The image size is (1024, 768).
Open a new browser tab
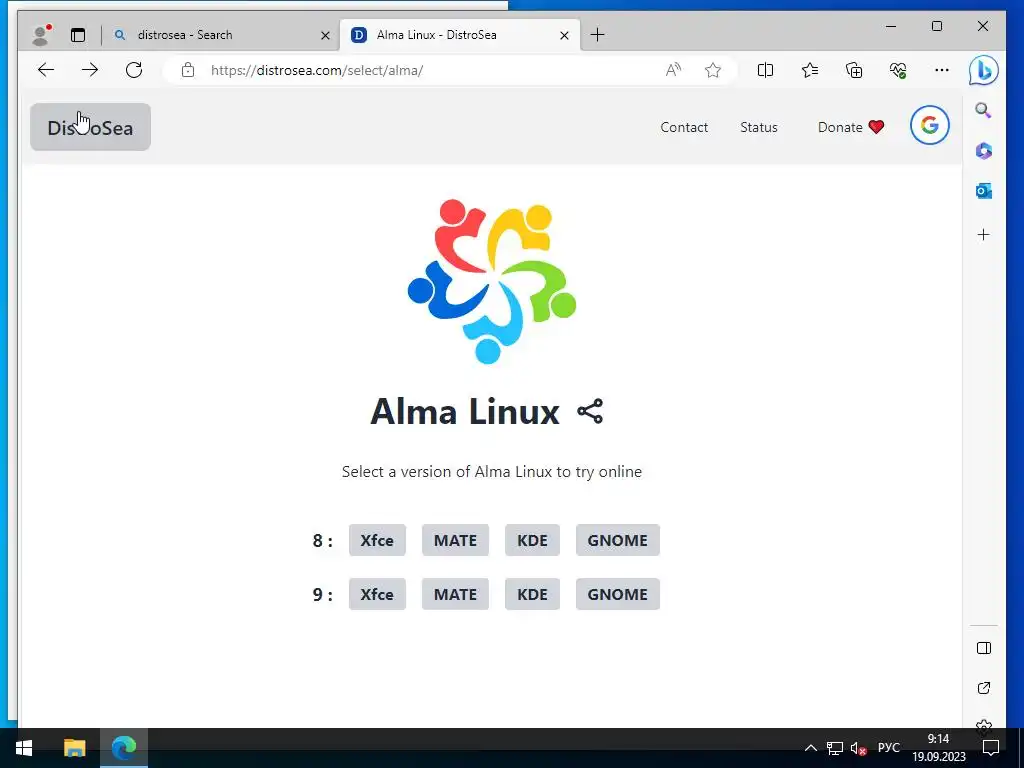pyautogui.click(x=597, y=35)
